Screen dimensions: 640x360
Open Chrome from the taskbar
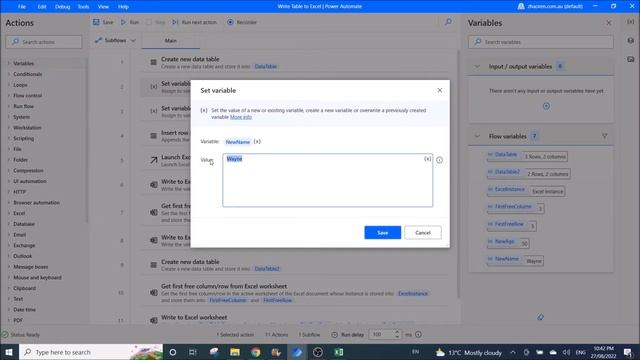pyautogui.click(x=256, y=352)
